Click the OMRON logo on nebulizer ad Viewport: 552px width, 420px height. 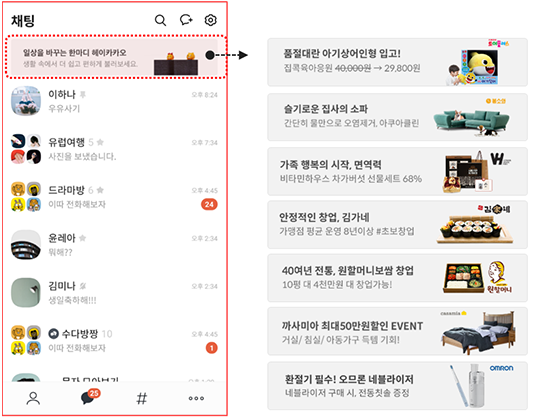pos(501,368)
